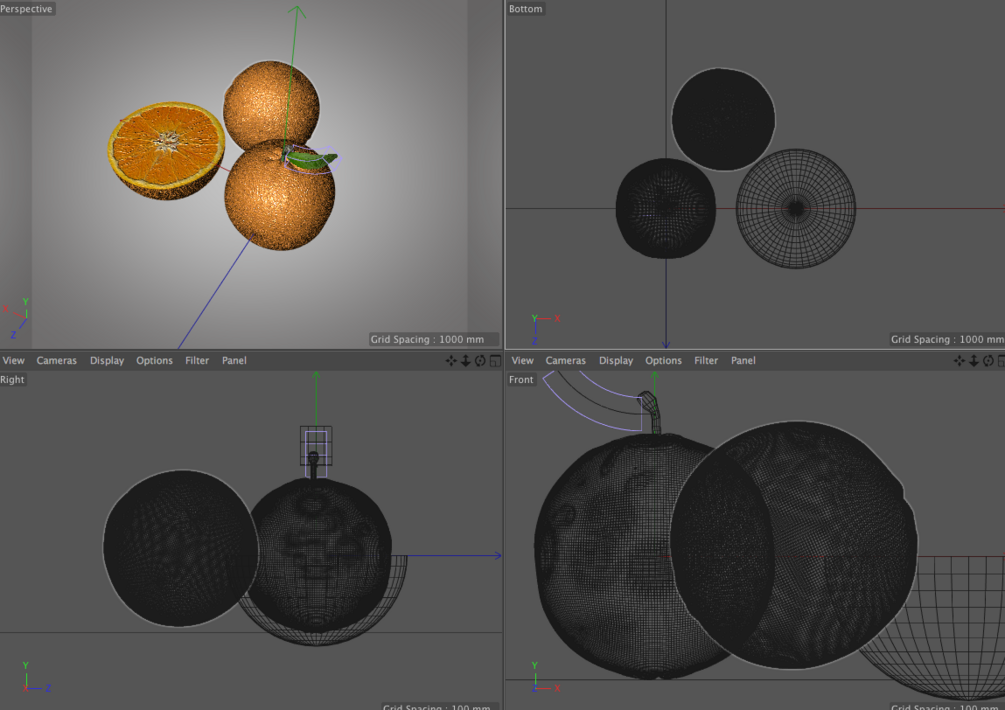Select the green leaf in Perspective view
This screenshot has height=710, width=1005.
312,161
